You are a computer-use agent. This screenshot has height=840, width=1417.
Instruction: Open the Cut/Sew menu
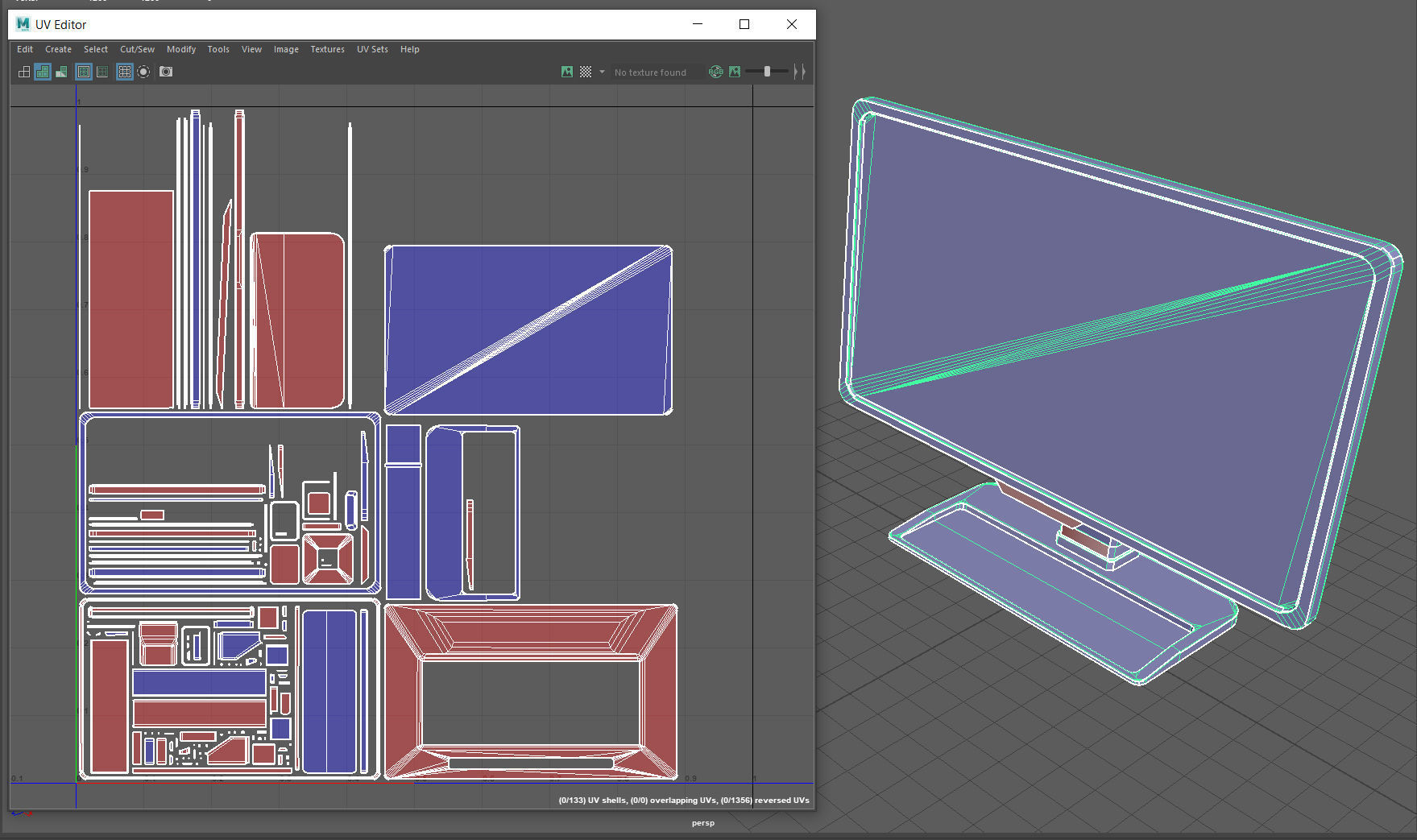click(137, 49)
